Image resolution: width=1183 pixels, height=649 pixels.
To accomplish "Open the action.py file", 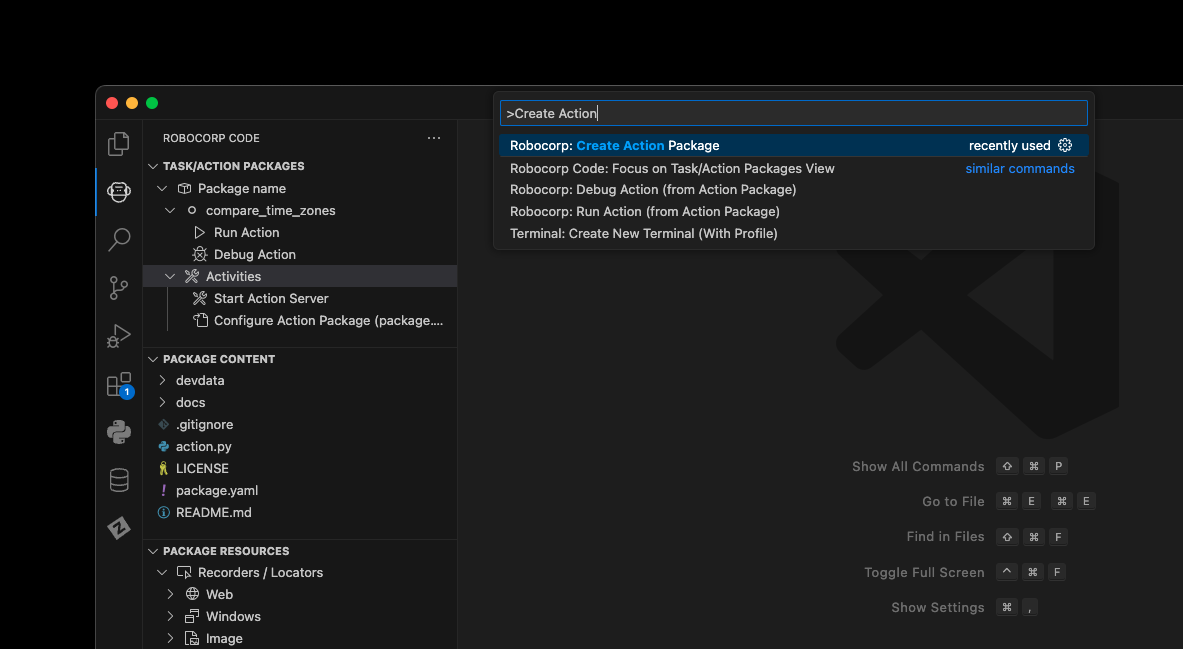I will tap(300, 446).
